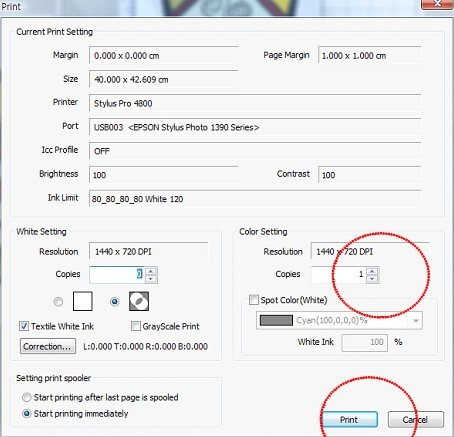Viewport: 454px width, 437px height.
Task: Click the White Ink percent field
Action: point(364,342)
